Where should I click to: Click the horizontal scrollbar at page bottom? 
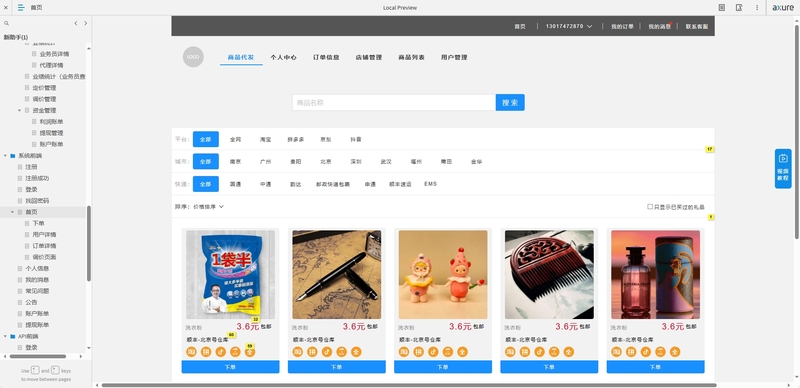409,385
